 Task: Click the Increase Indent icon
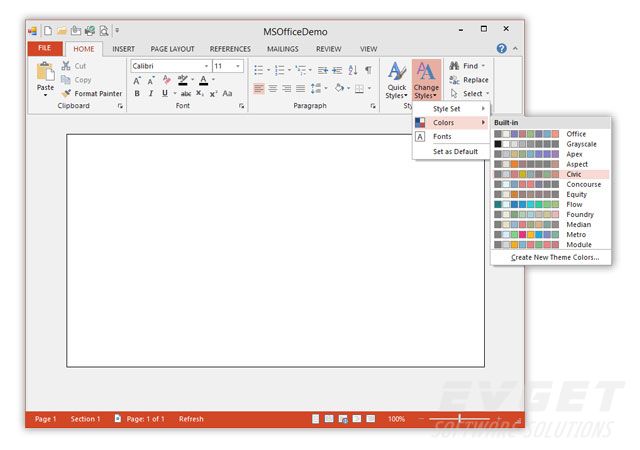337,70
